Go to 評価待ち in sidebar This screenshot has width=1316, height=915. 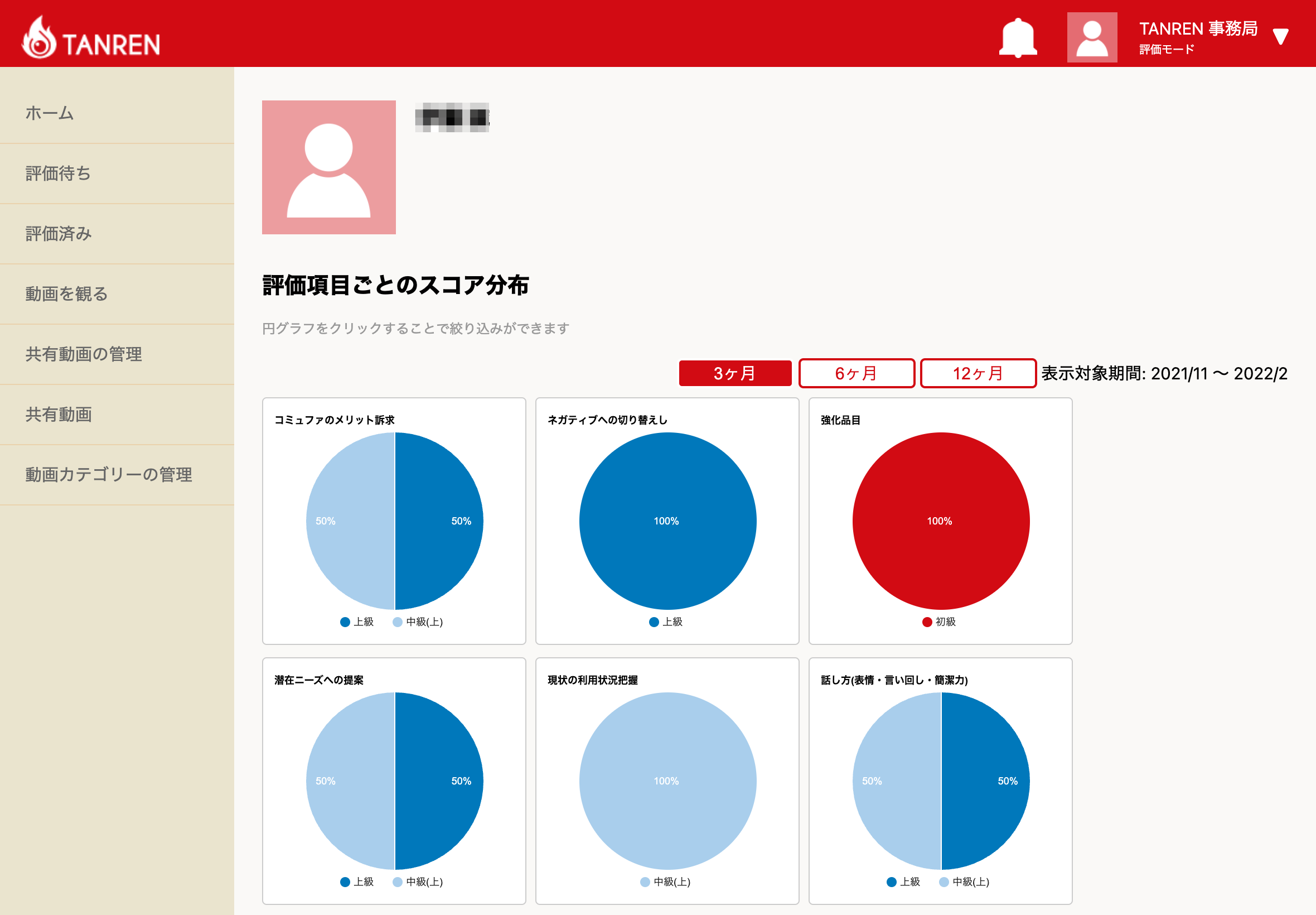coord(58,173)
